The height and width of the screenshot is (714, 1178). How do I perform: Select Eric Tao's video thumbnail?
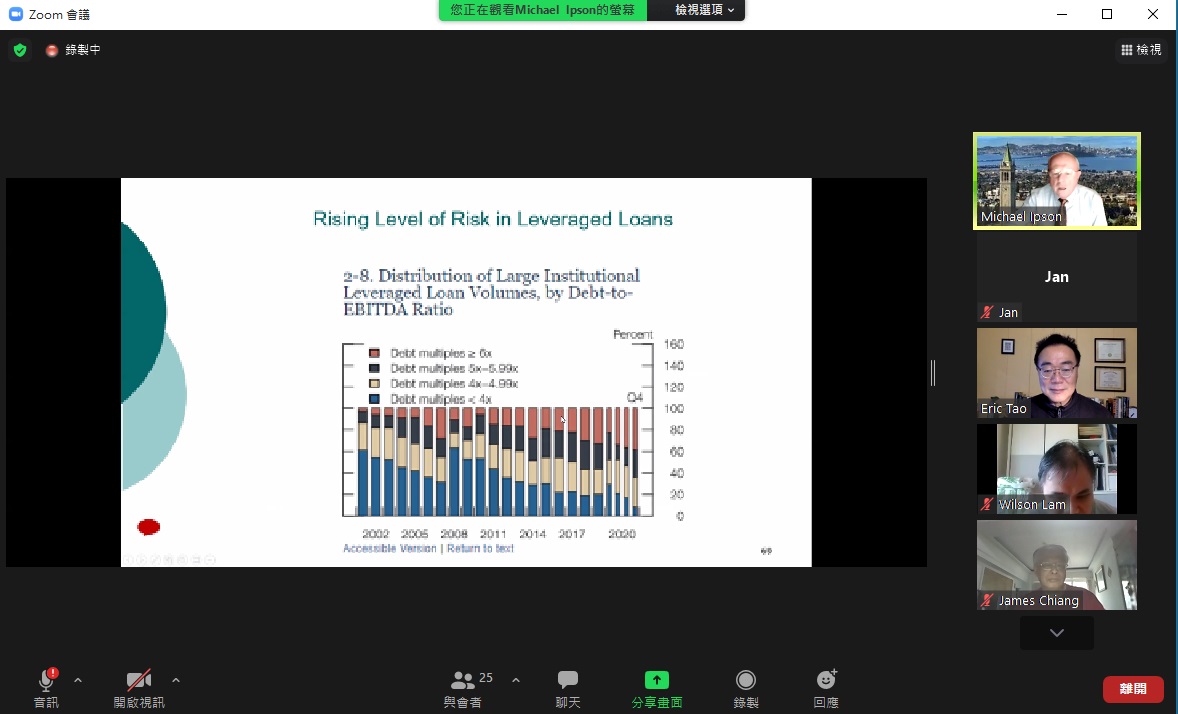[1056, 373]
